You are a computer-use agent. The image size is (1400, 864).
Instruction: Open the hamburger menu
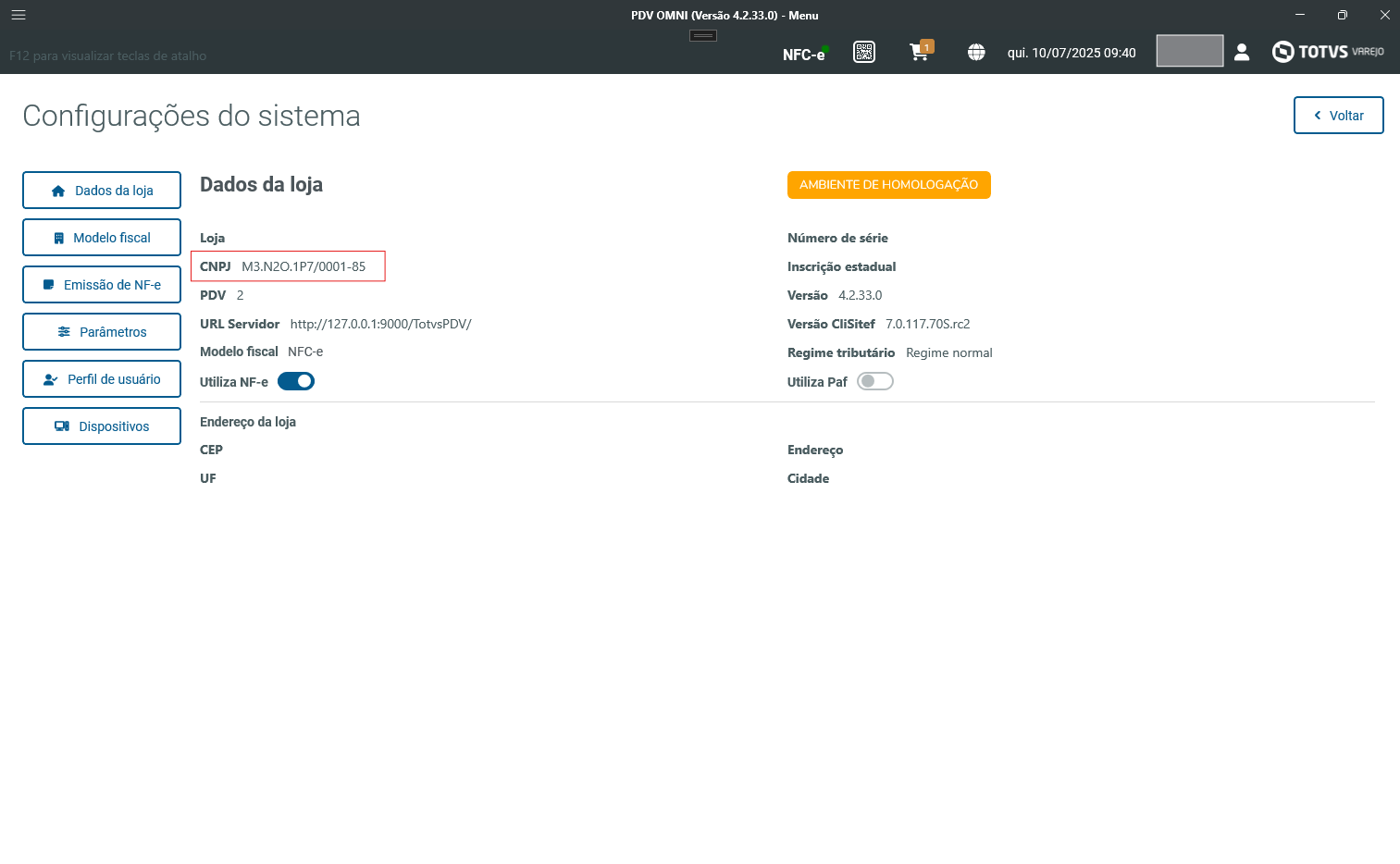click(x=19, y=15)
